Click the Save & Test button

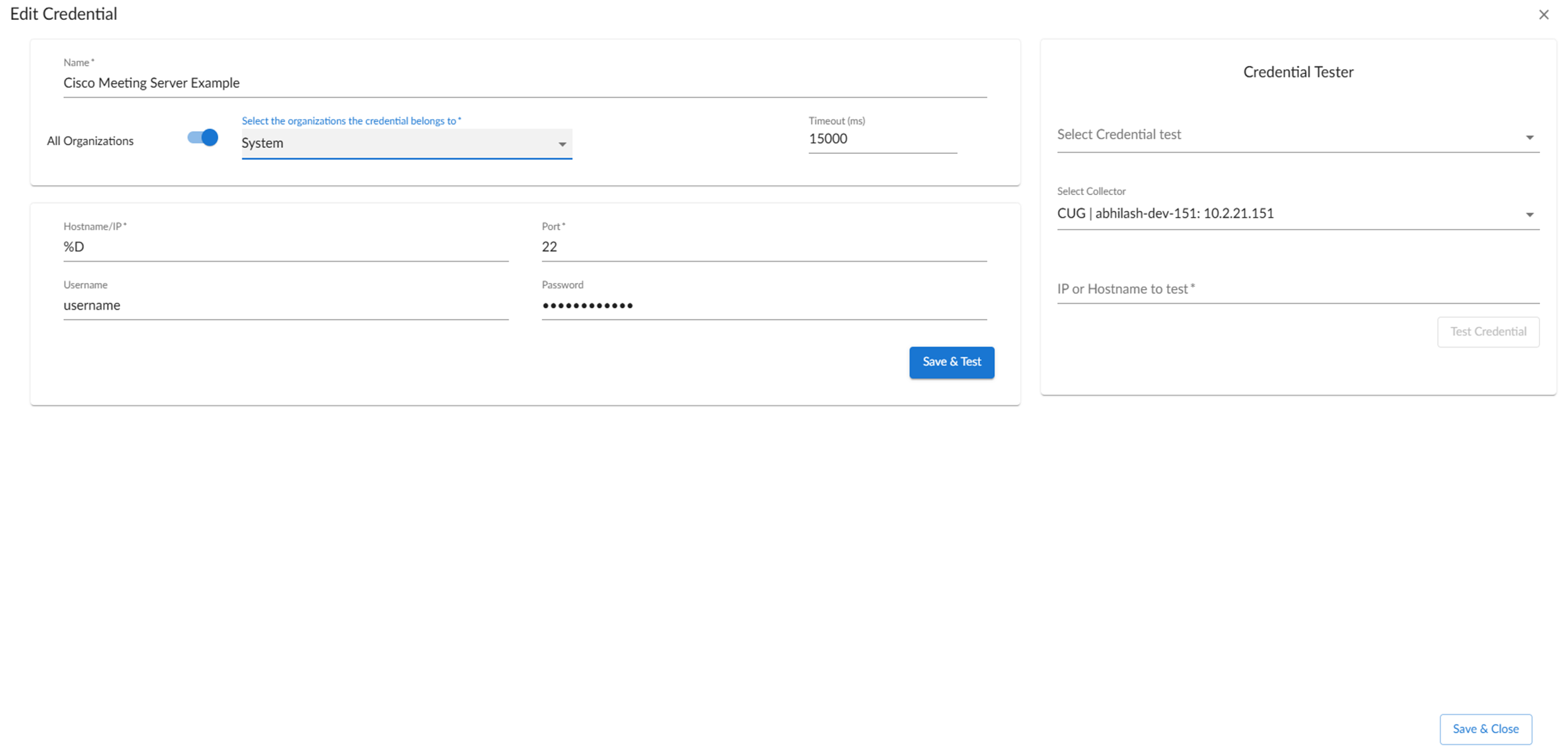951,362
